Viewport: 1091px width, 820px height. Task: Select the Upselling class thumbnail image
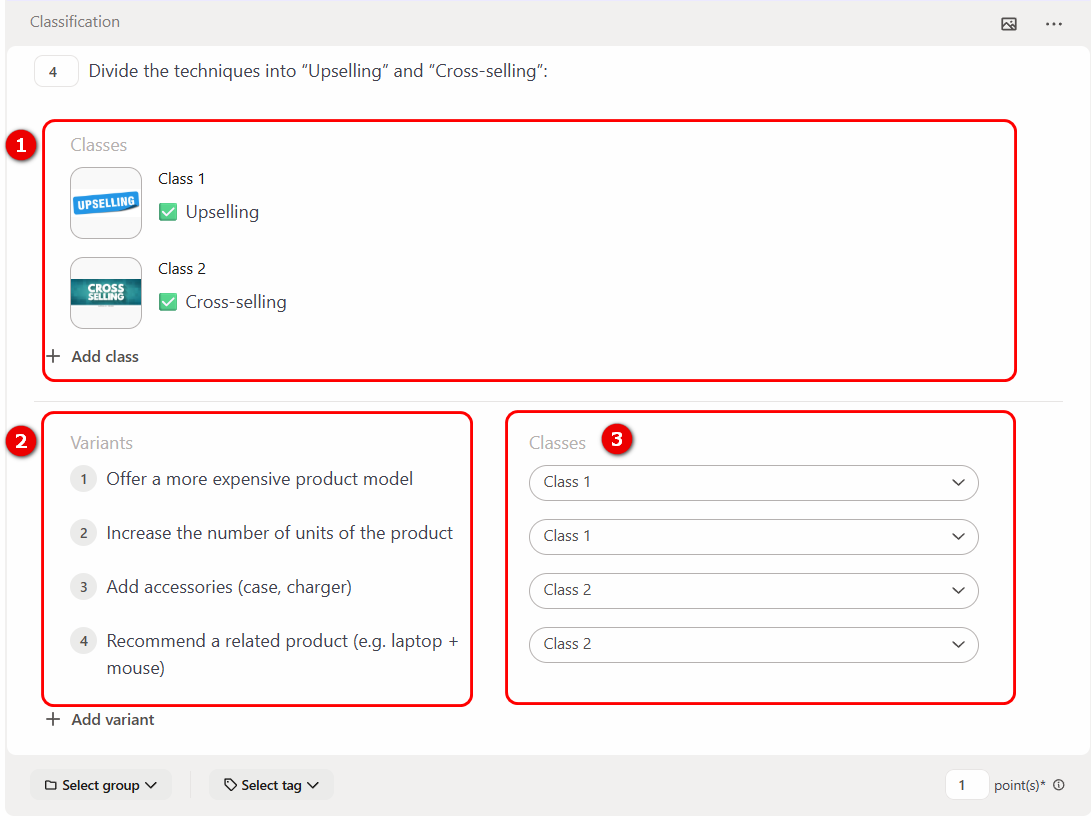pos(106,203)
